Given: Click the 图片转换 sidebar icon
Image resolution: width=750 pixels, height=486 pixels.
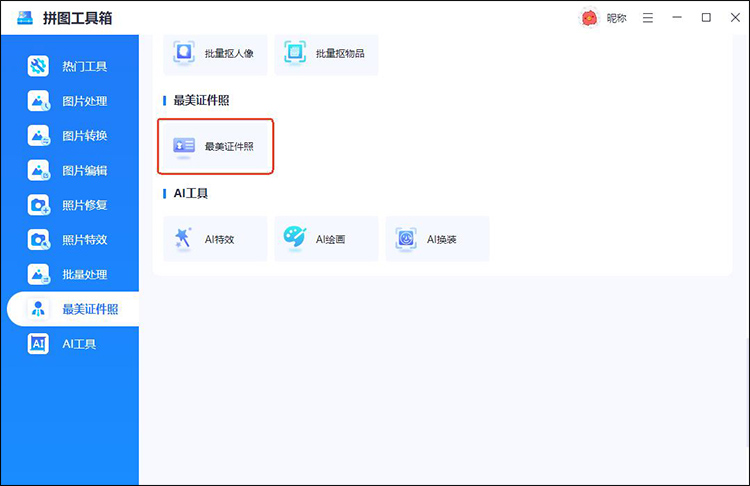Looking at the screenshot, I should pyautogui.click(x=38, y=135).
